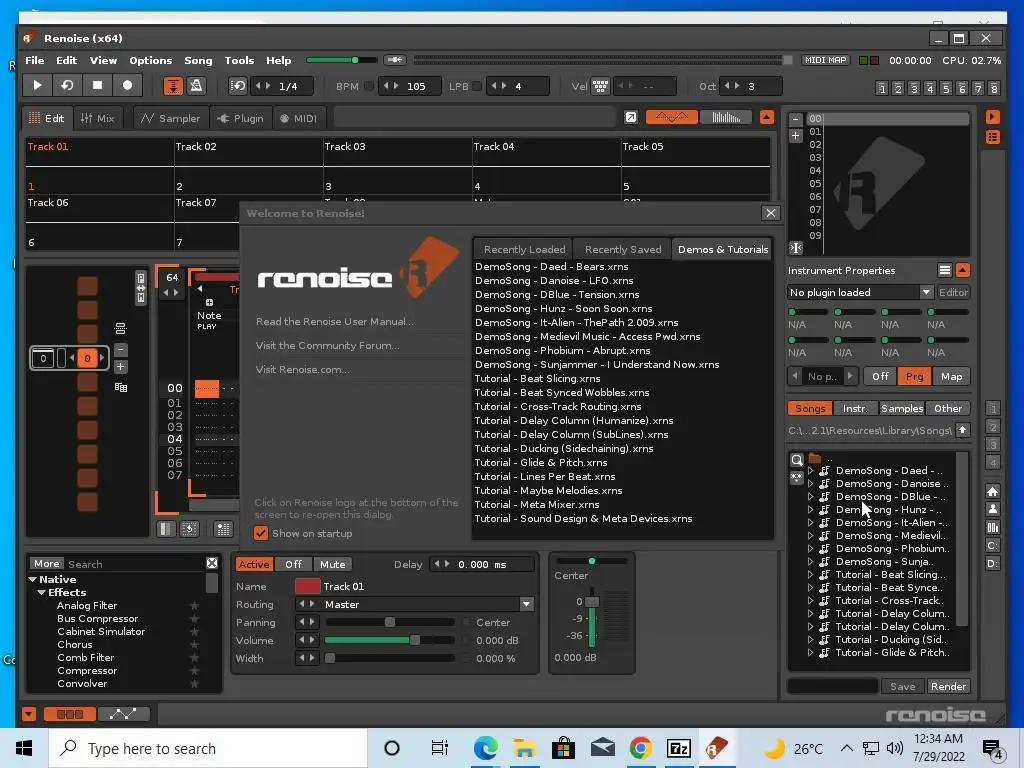
Task: Click the Render button
Action: (x=948, y=686)
